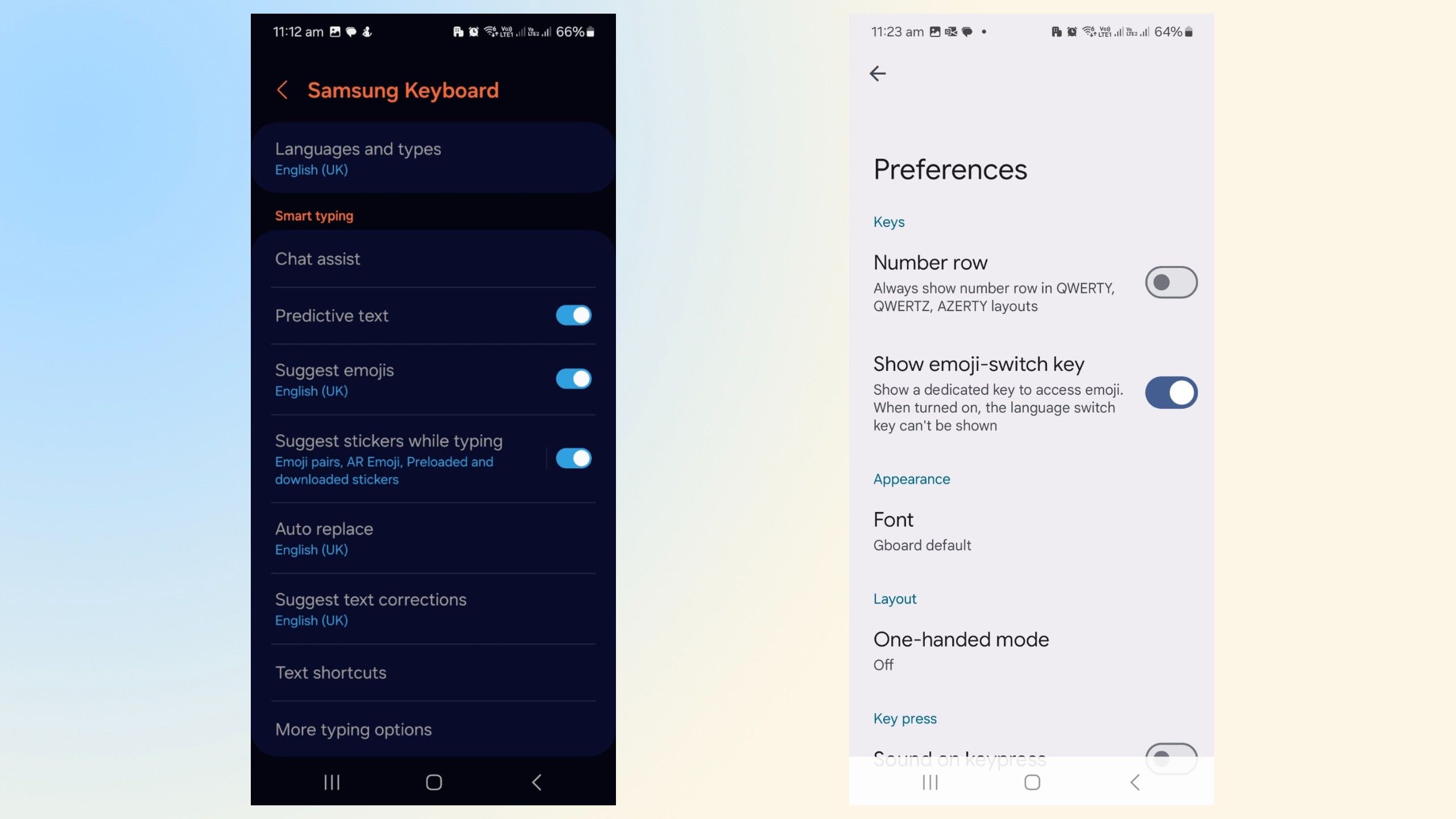Expand Smart typing section
This screenshot has width=1456, height=819.
click(314, 215)
